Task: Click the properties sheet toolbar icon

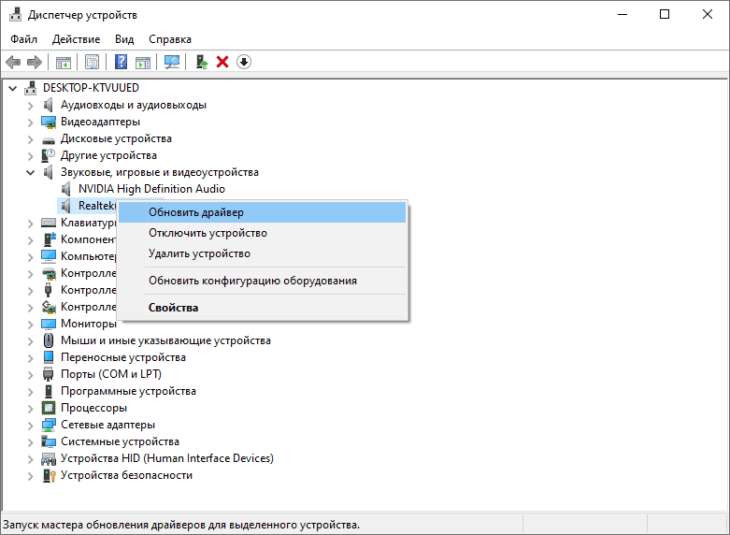Action: click(92, 62)
